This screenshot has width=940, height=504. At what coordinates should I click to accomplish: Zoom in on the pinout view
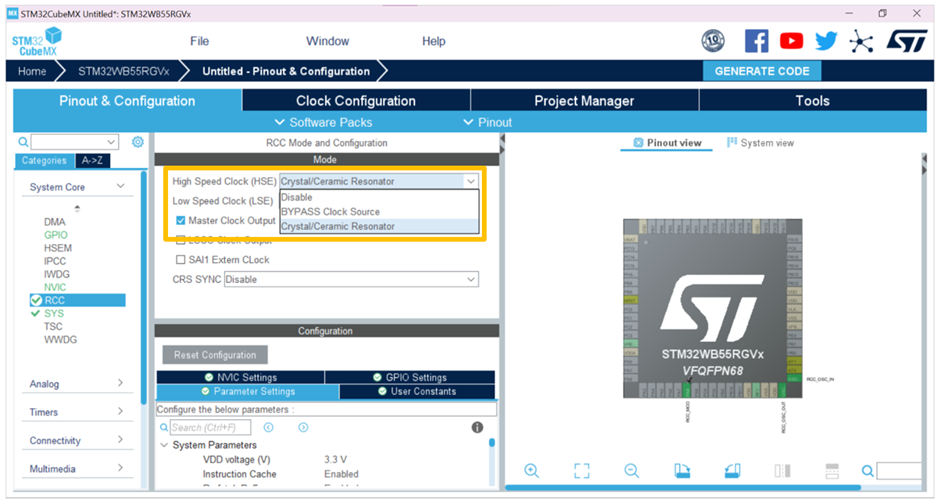531,470
